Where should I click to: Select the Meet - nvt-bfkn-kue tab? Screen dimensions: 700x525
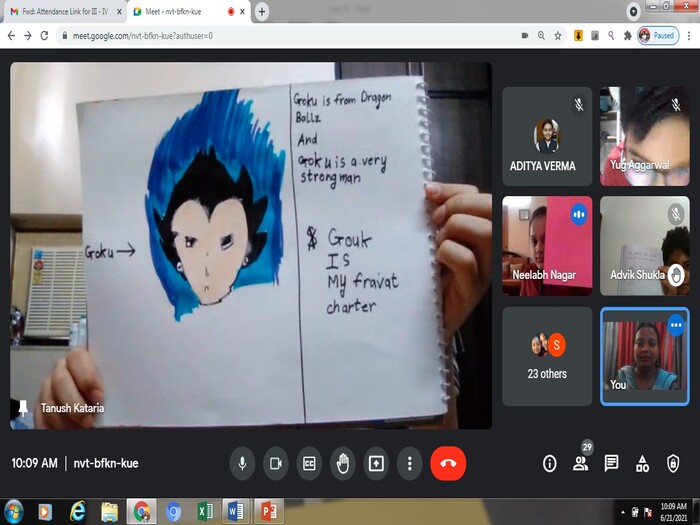(x=187, y=12)
